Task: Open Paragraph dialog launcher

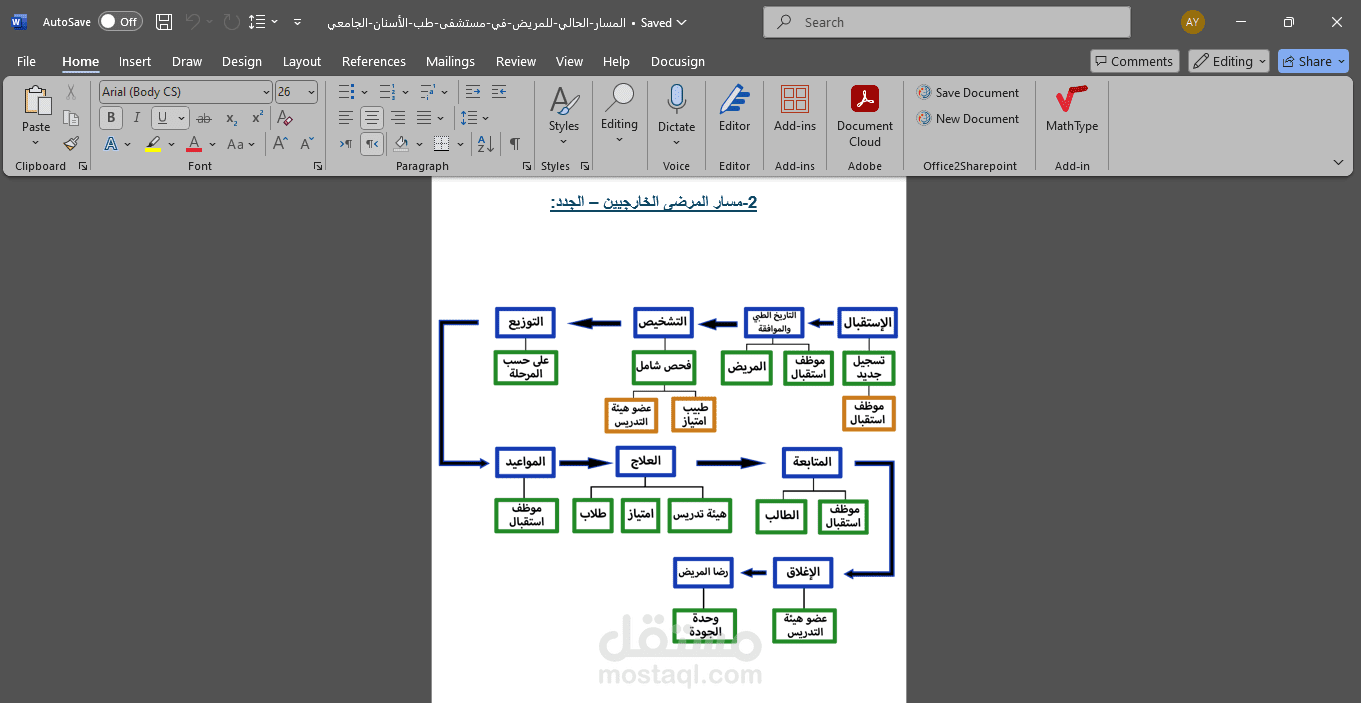Action: pos(527,166)
